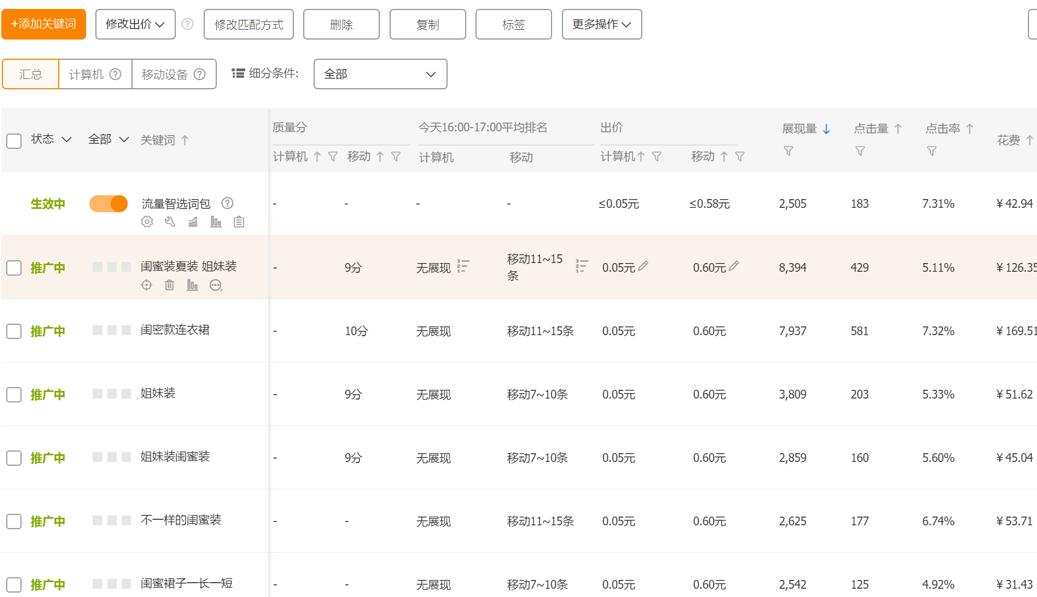The image size is (1037, 597).
Task: Open the filter funnel under 展现量 column
Action: pyautogui.click(x=787, y=151)
